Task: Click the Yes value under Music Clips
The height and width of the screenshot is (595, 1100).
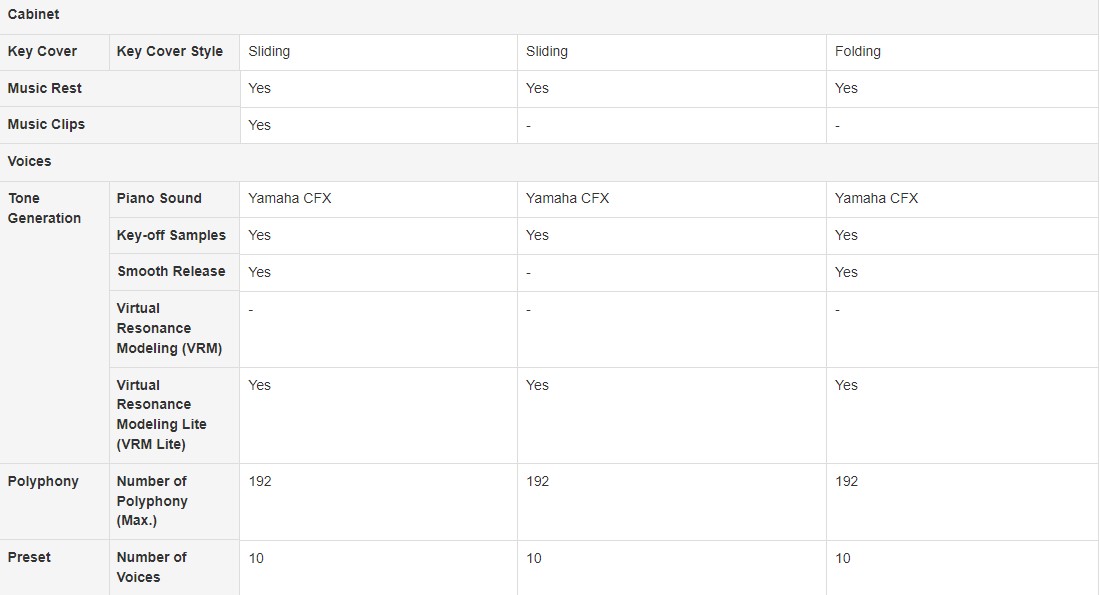Action: (x=260, y=125)
